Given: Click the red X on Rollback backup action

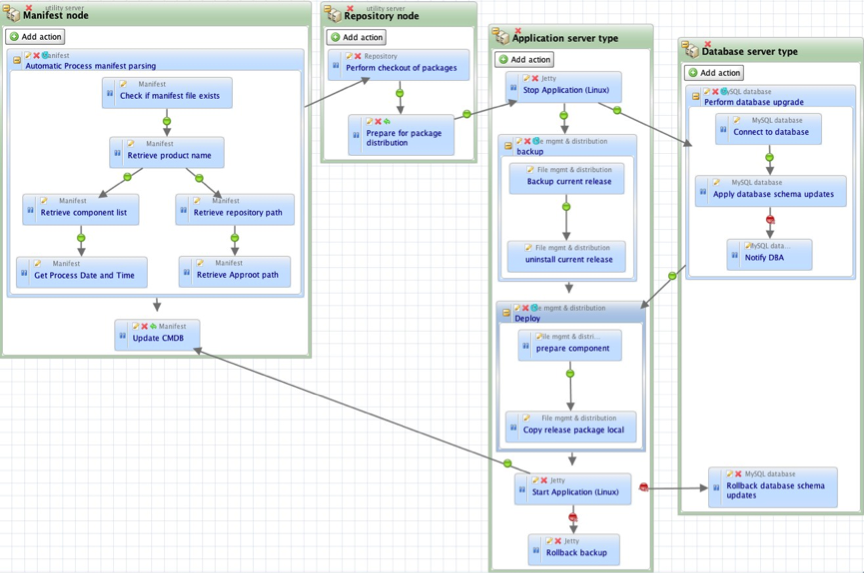Looking at the screenshot, I should [x=558, y=541].
